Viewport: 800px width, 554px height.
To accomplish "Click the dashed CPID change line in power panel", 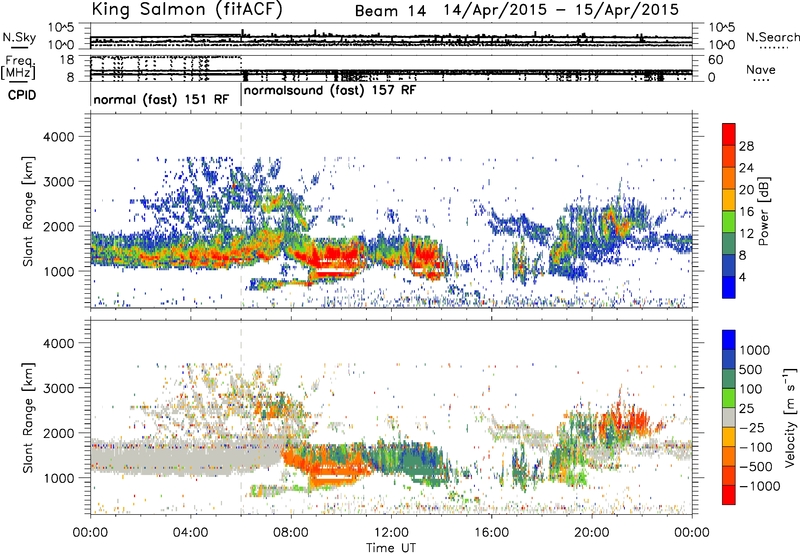I will [x=241, y=210].
